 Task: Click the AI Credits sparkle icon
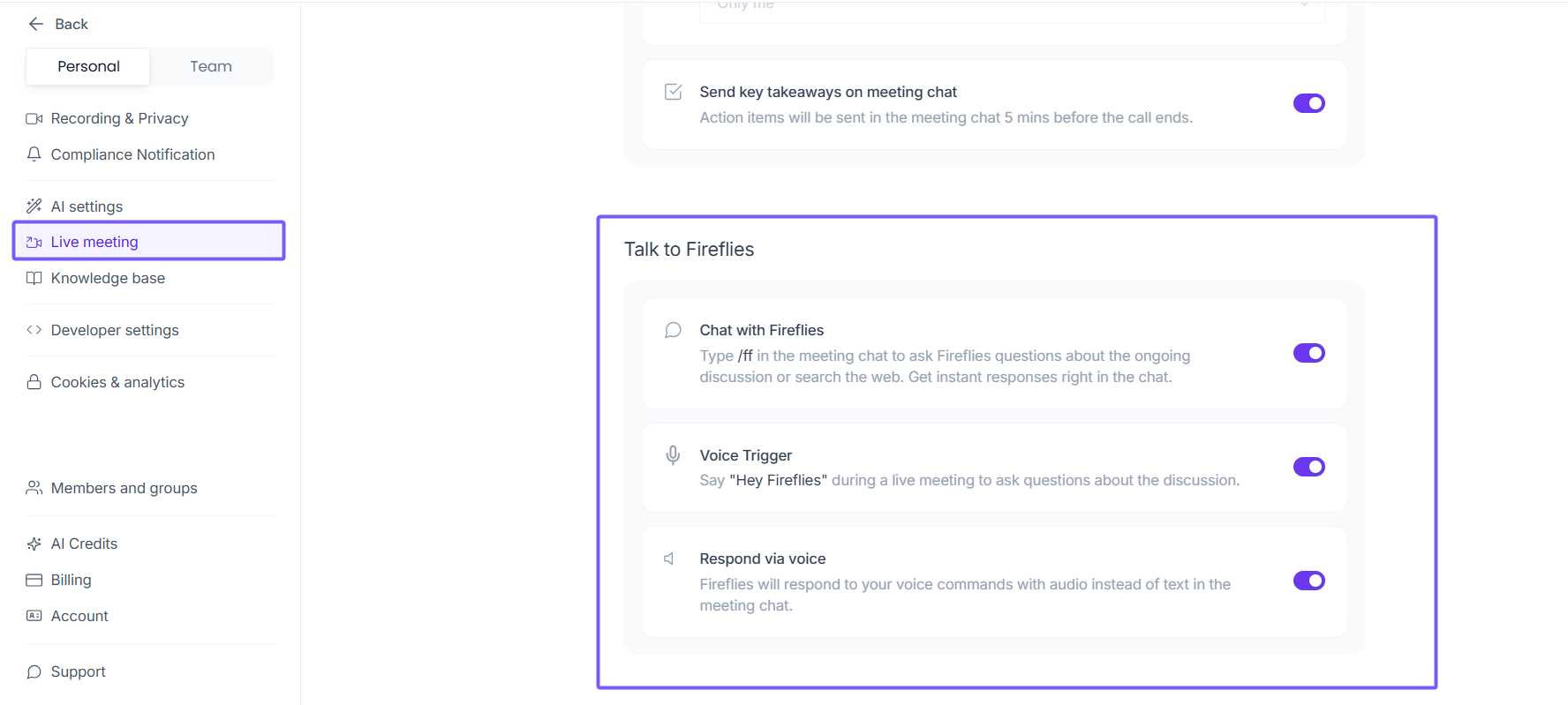tap(34, 544)
